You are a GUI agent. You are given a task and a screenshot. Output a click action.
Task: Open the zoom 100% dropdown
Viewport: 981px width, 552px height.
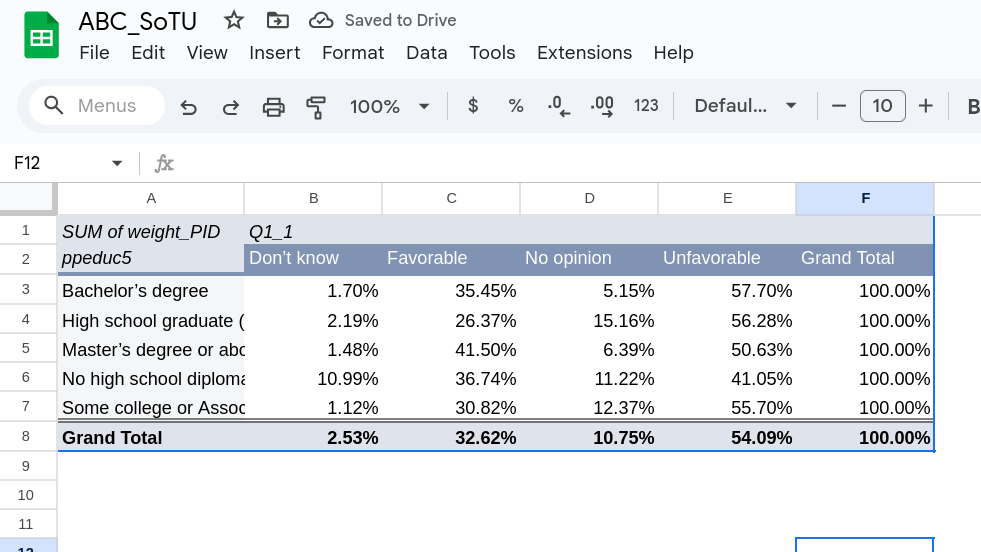(389, 106)
